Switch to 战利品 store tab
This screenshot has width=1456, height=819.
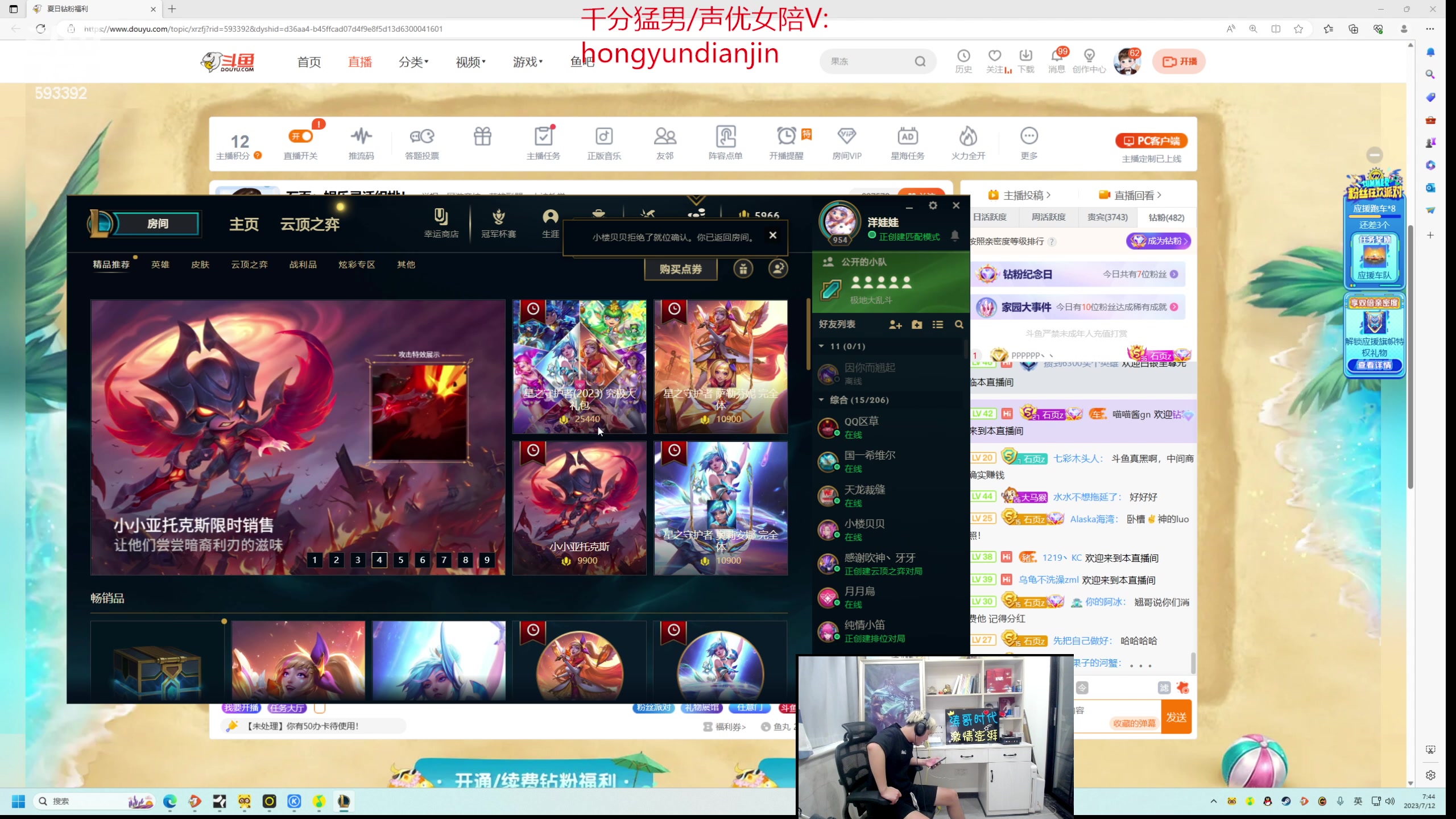click(x=303, y=264)
